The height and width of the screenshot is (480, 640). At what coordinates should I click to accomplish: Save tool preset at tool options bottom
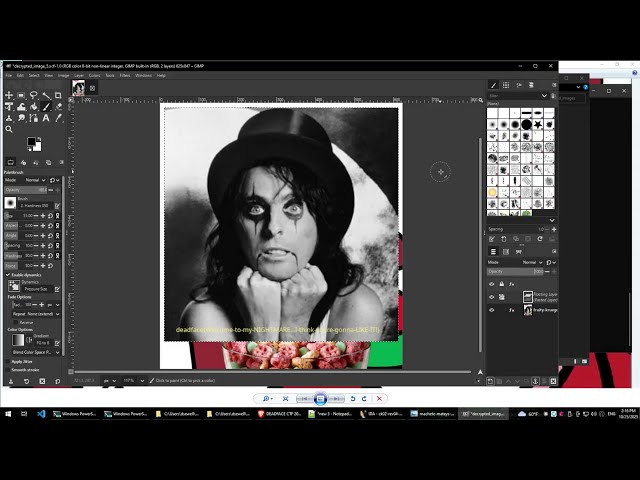click(11, 381)
